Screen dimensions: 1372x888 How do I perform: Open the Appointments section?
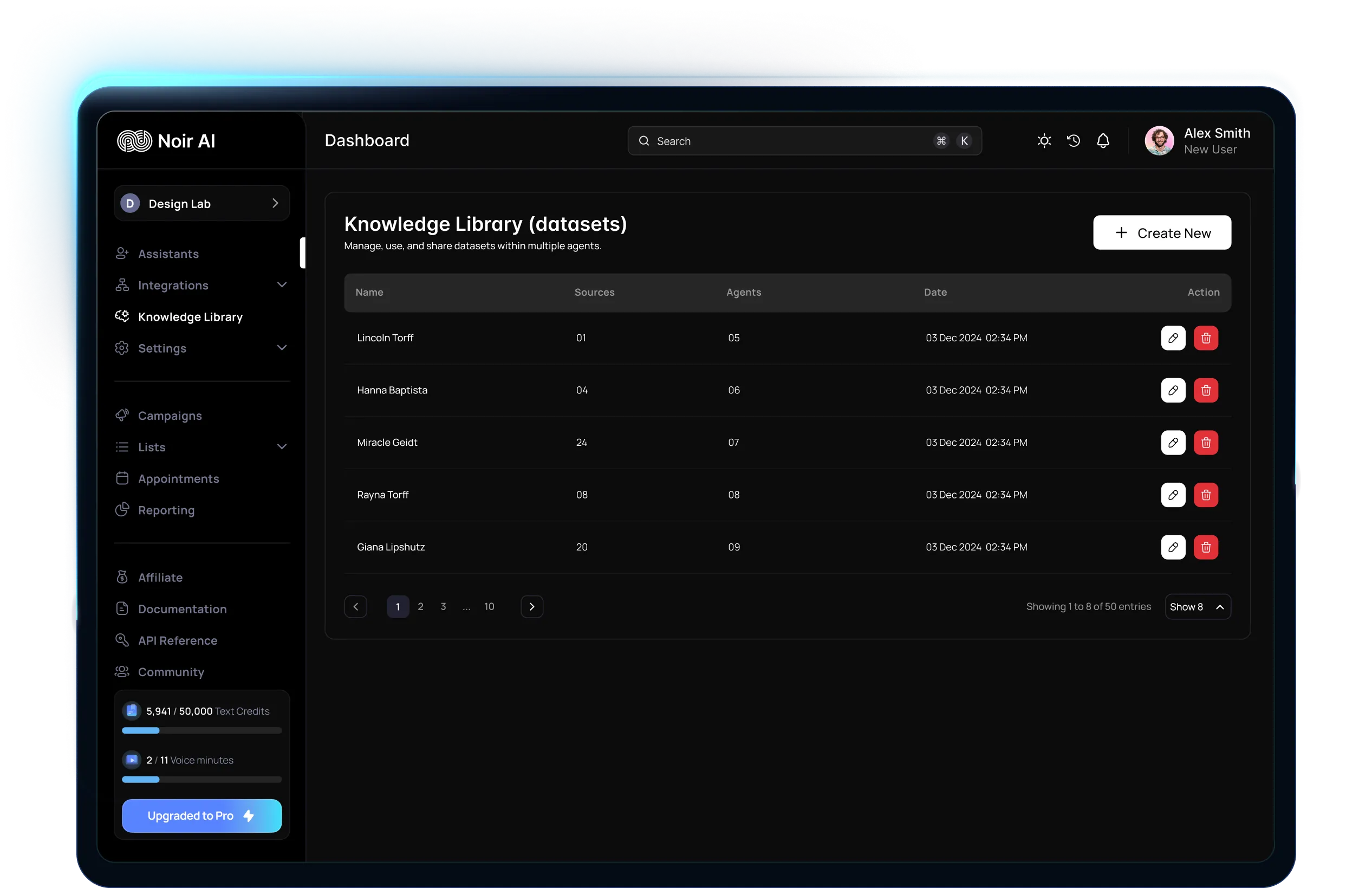pos(178,478)
